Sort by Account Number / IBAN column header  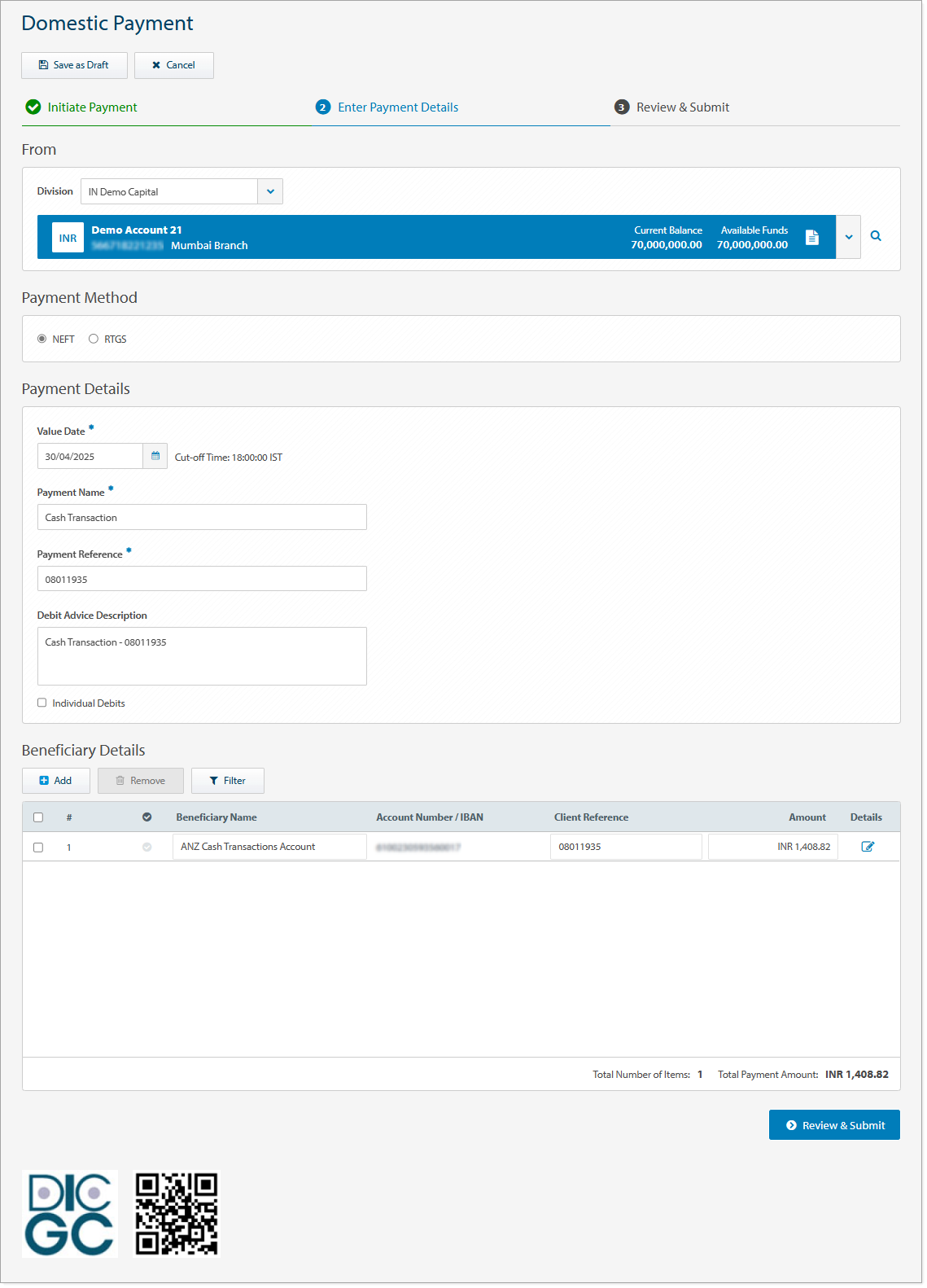pos(430,817)
